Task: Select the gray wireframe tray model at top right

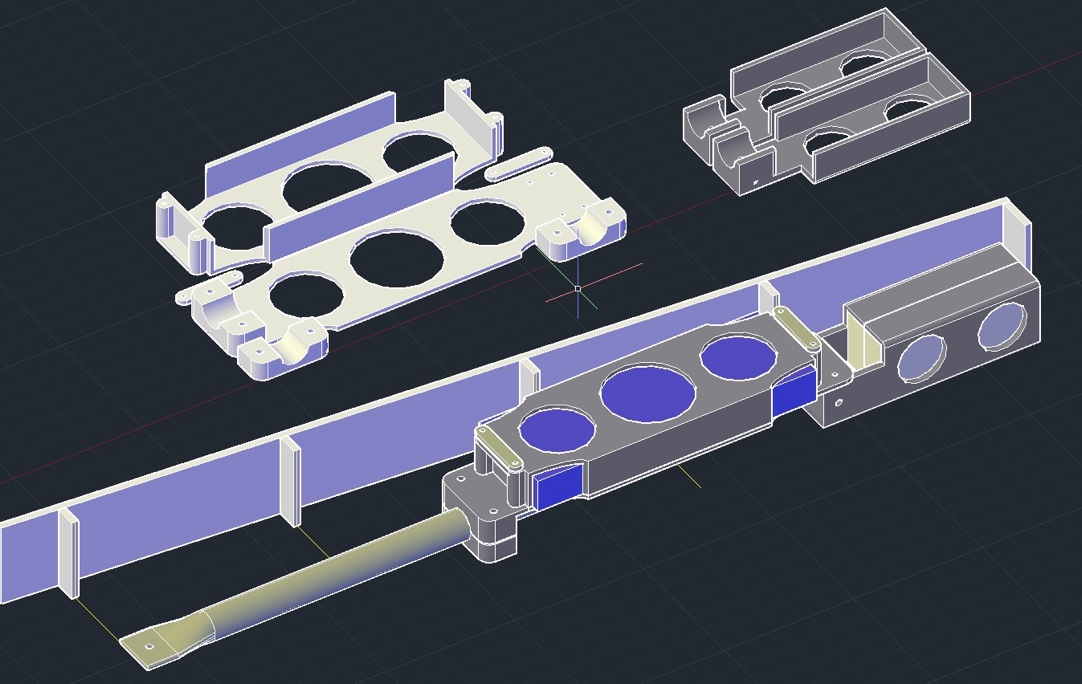Action: click(x=827, y=104)
